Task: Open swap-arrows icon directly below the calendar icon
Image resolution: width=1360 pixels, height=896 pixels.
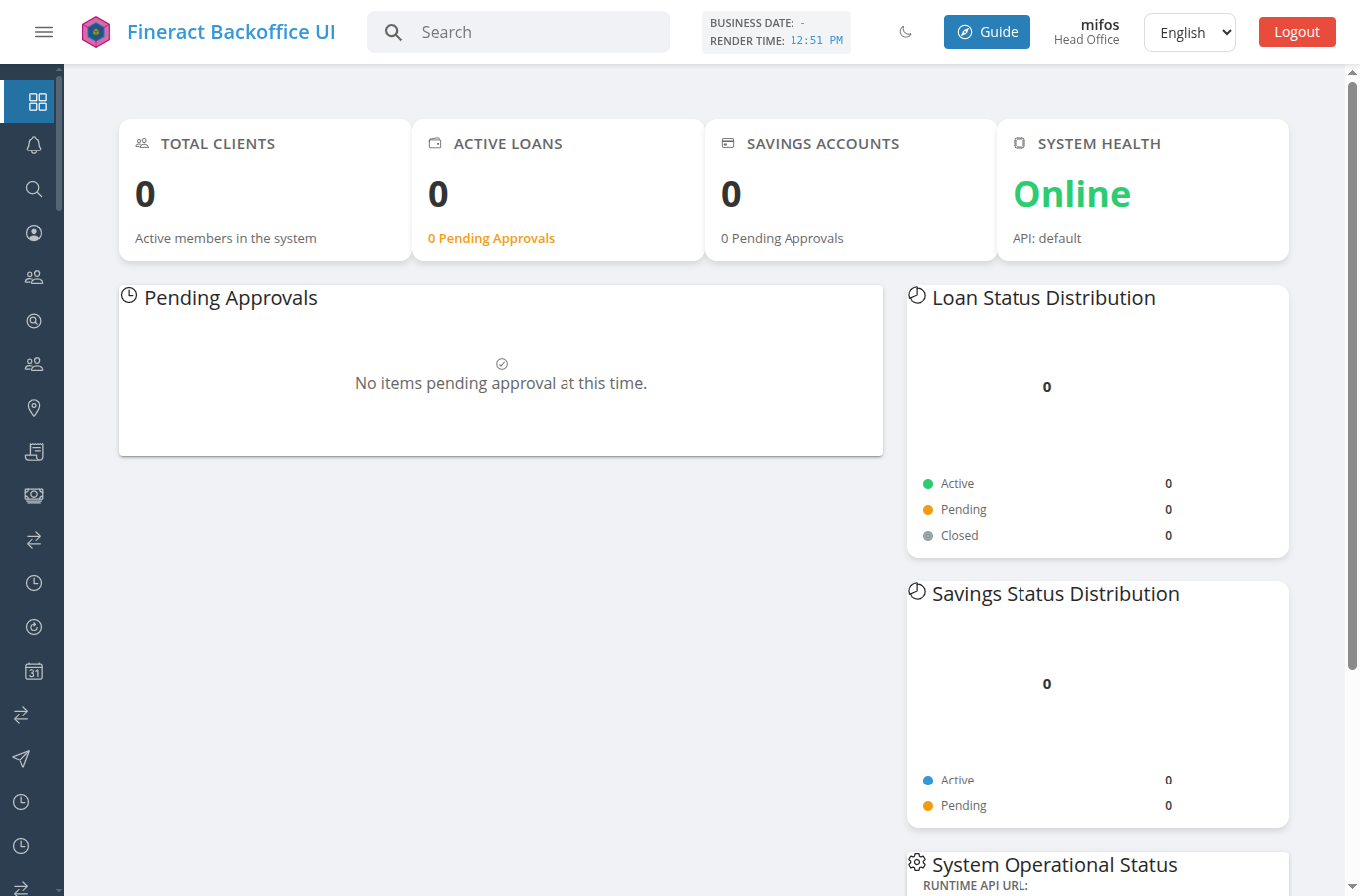Action: [x=21, y=715]
